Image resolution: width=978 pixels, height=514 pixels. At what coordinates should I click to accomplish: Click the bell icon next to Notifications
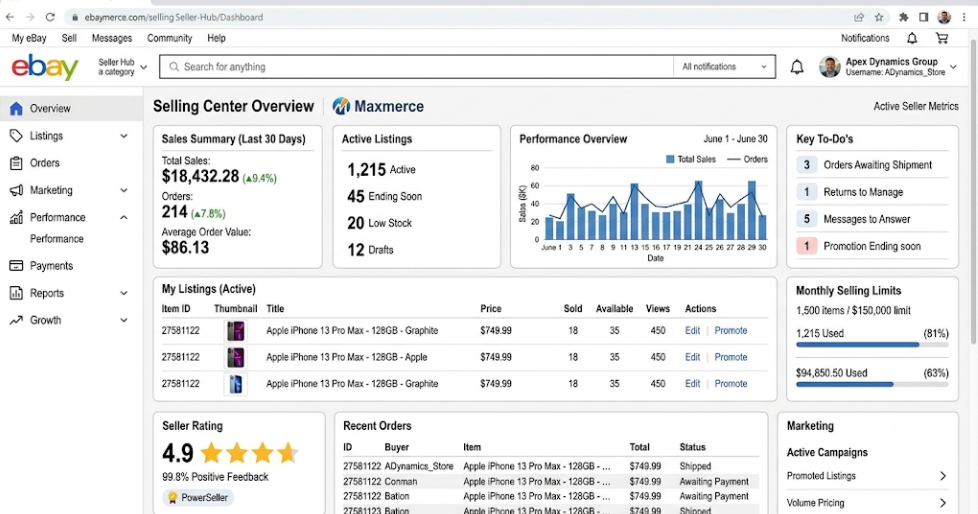coord(912,38)
